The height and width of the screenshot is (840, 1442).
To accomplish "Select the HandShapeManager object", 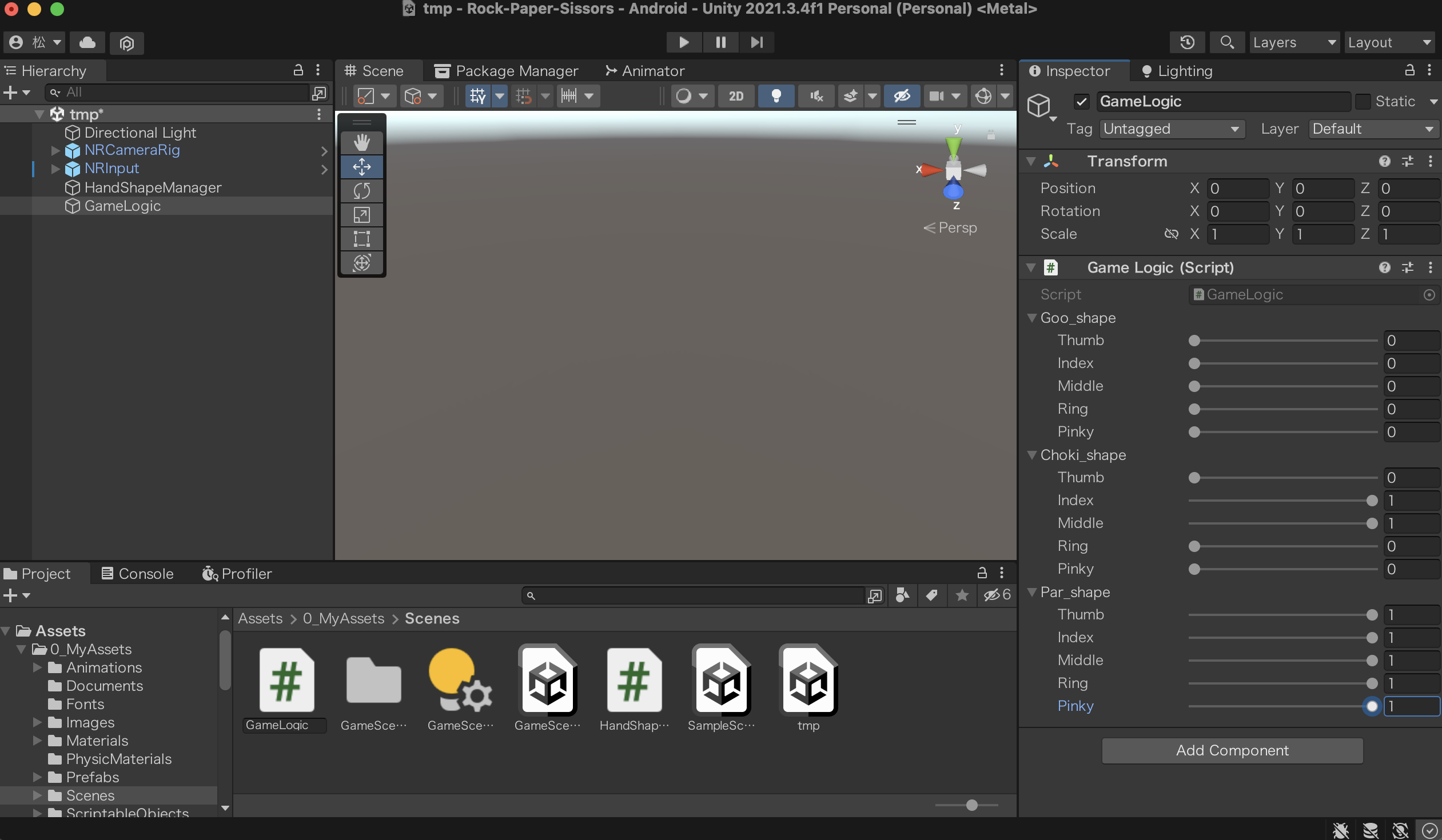I will pos(152,187).
